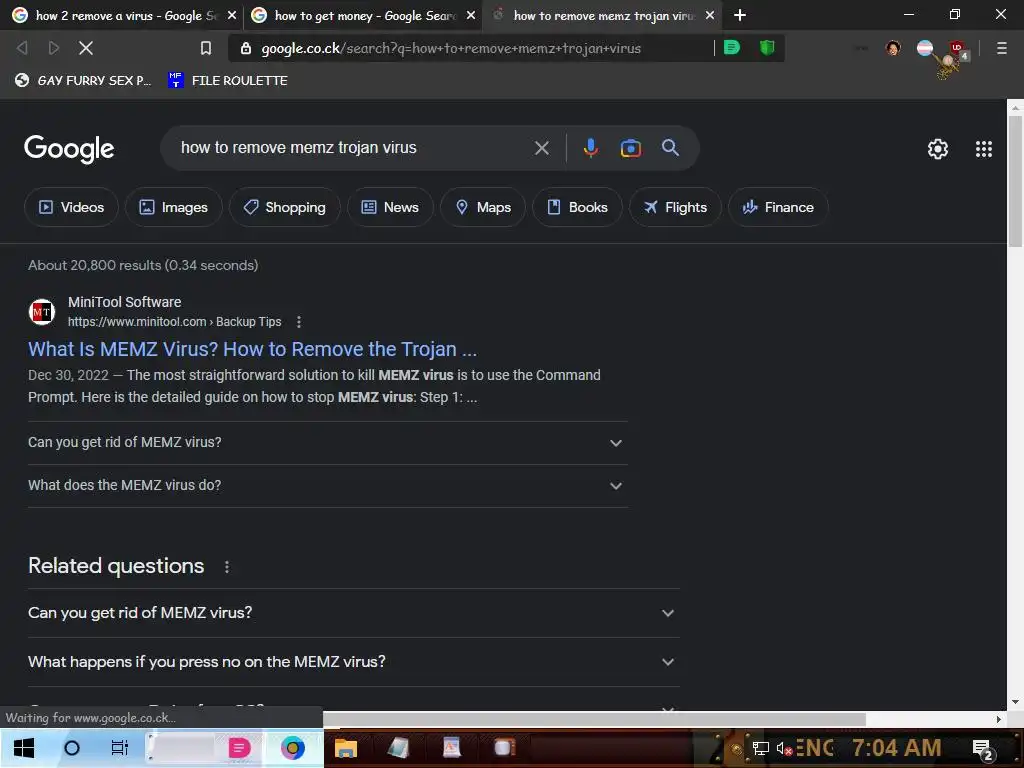Screen dimensions: 1024x768
Task: Click the ENG language indicator
Action: [814, 748]
